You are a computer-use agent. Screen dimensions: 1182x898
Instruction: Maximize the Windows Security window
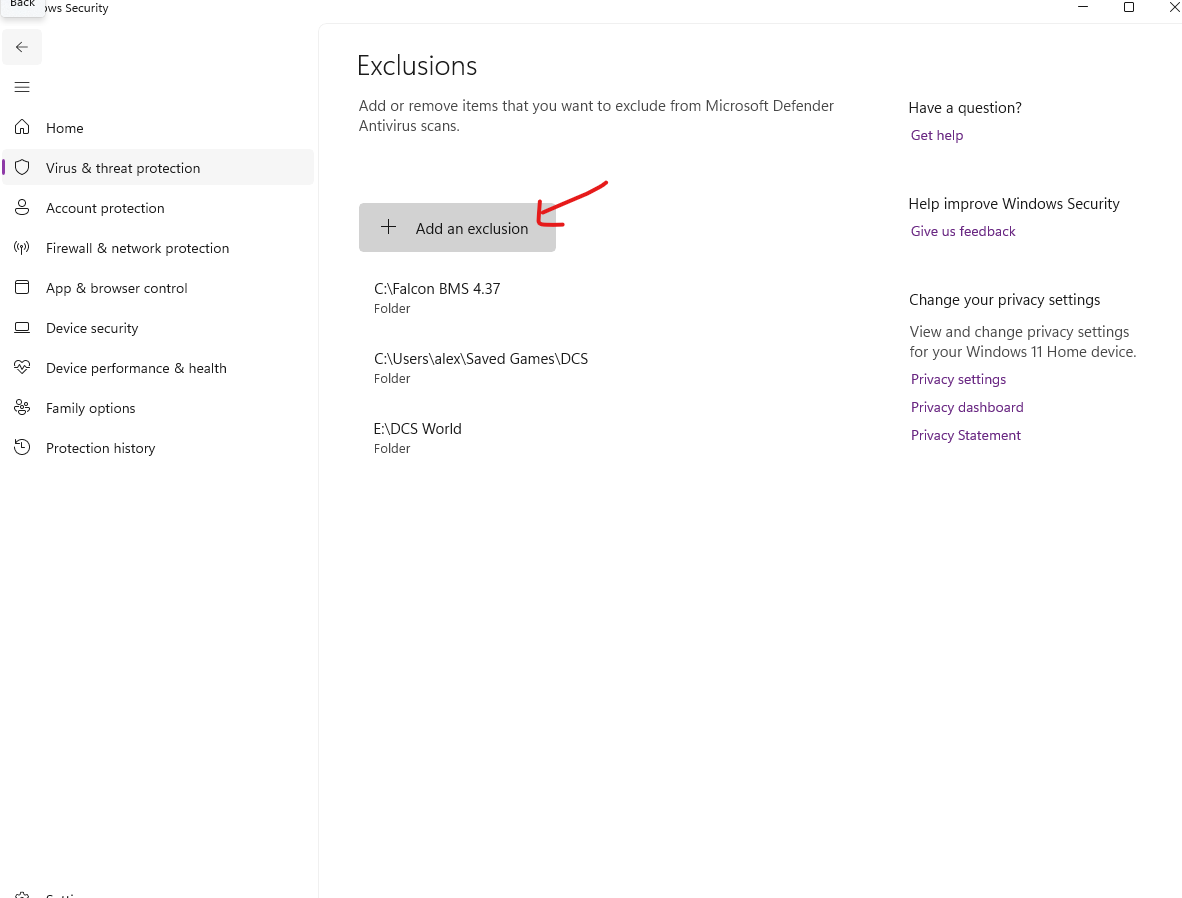[x=1128, y=7]
